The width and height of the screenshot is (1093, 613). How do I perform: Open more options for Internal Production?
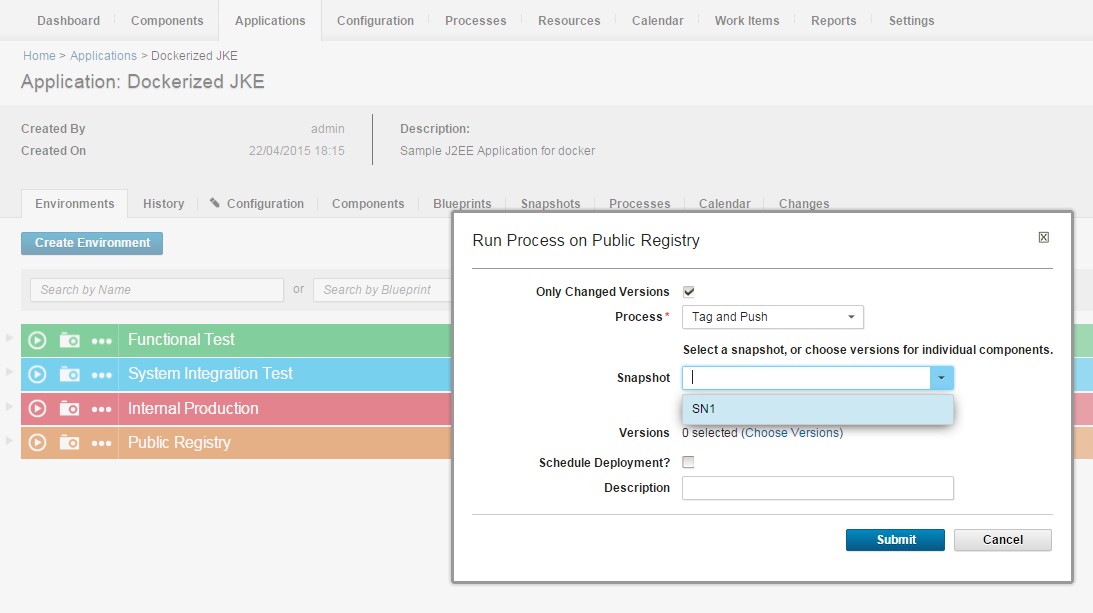click(x=102, y=409)
